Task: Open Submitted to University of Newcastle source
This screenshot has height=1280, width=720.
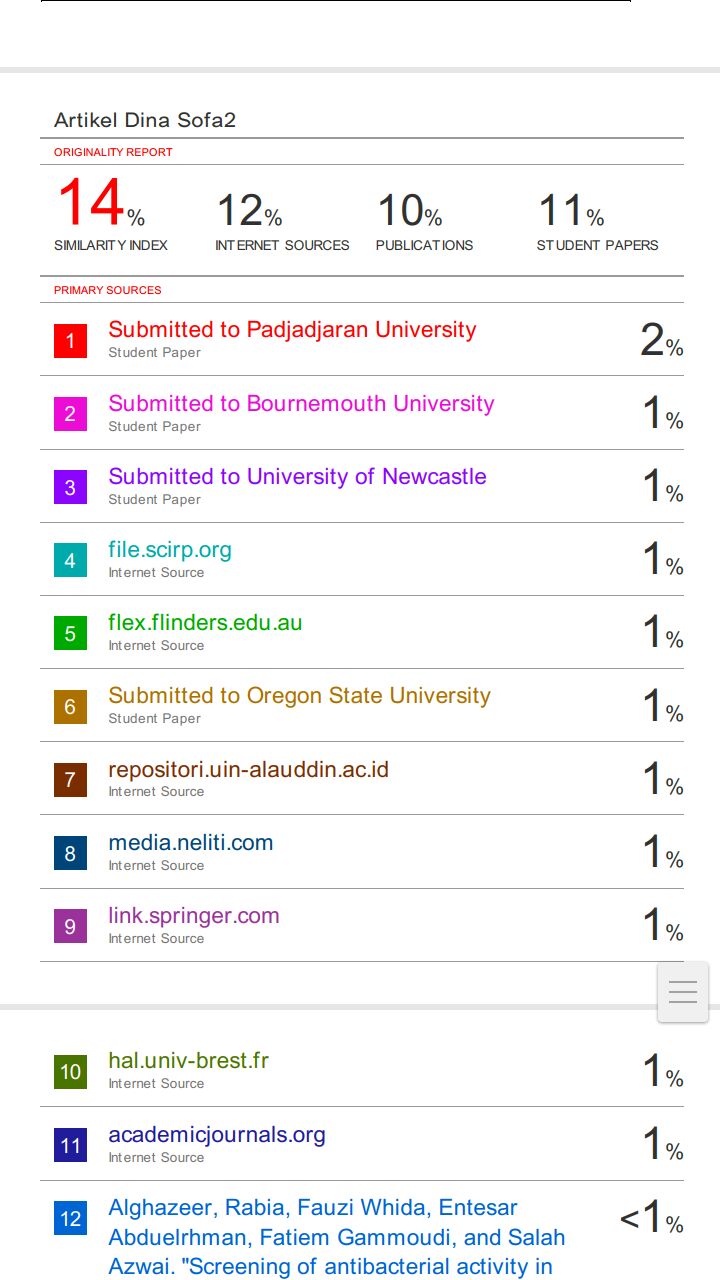Action: click(x=297, y=476)
